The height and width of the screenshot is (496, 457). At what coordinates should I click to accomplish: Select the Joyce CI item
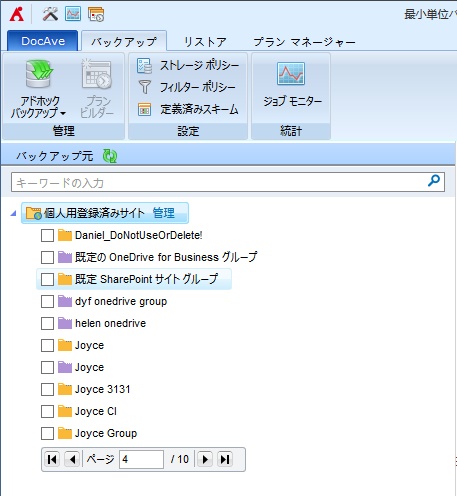[96, 411]
